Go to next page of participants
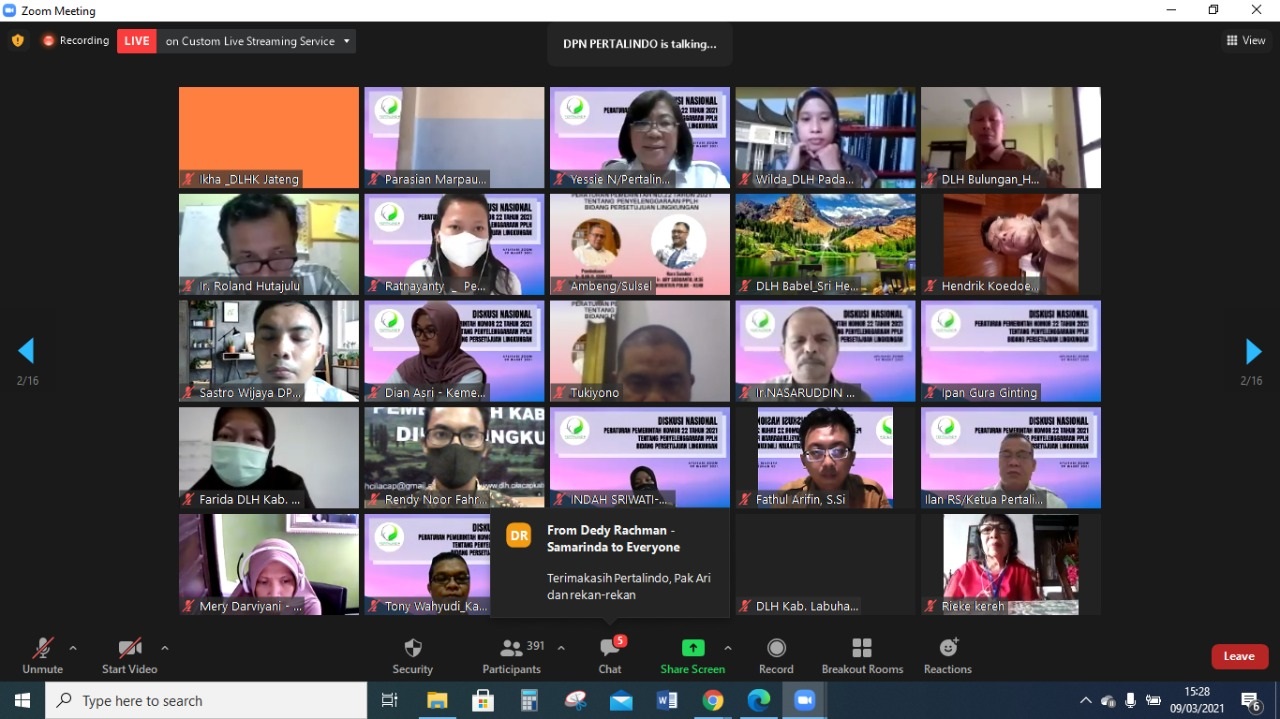 click(1252, 352)
